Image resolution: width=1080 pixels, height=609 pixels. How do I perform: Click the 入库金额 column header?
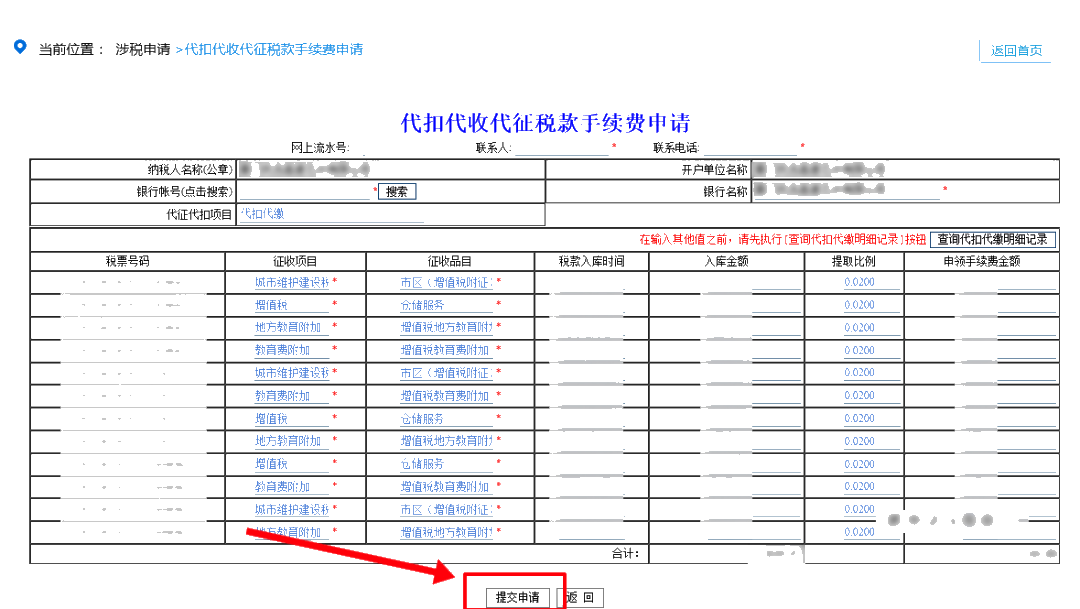tap(726, 261)
